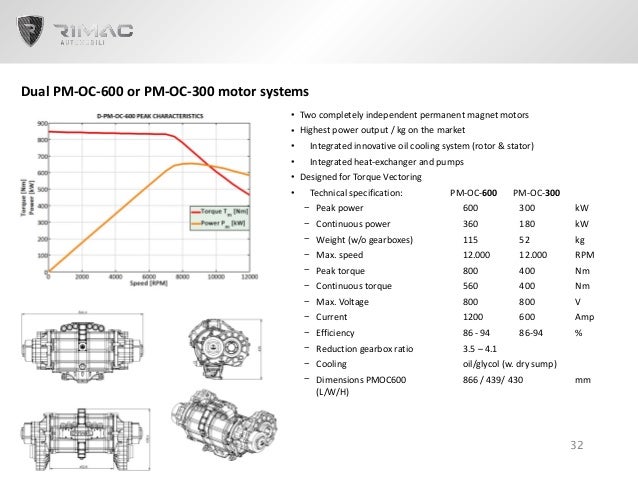Click the Continuous torque value 560
The height and width of the screenshot is (479, 638).
(470, 286)
